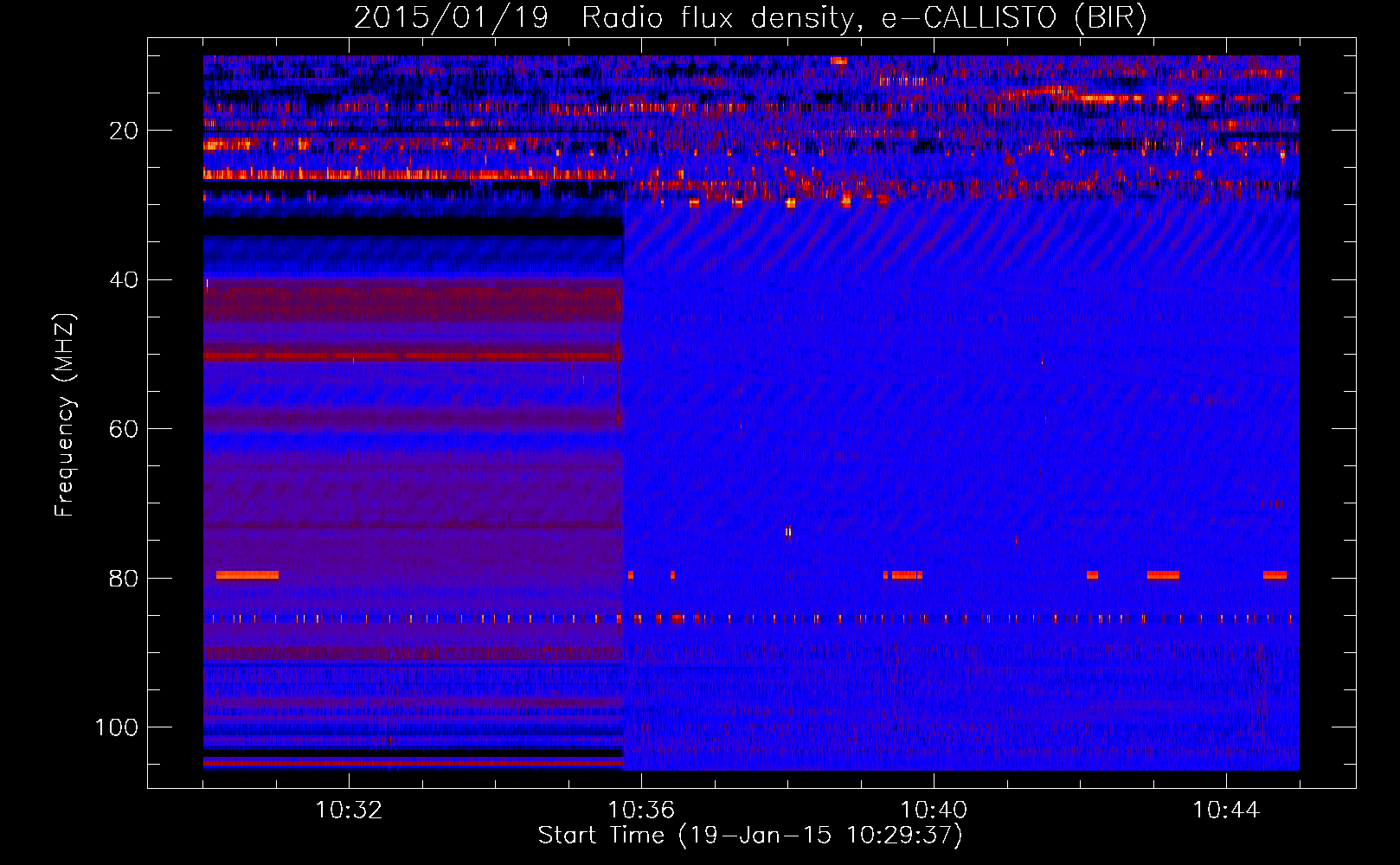This screenshot has height=865, width=1400.
Task: Click the 20 frequency tick label
Action: tap(124, 131)
